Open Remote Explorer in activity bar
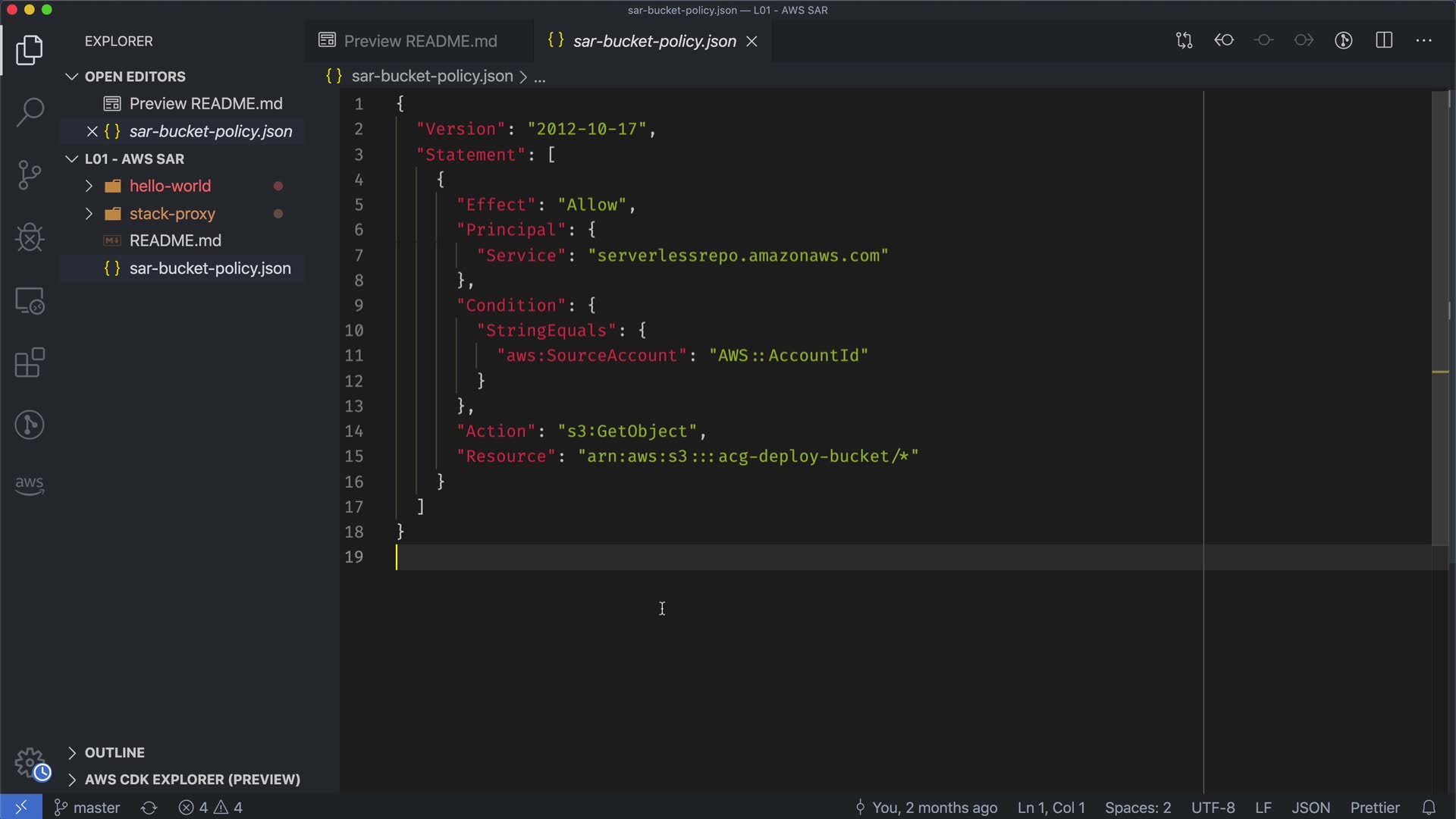The height and width of the screenshot is (819, 1456). 30,301
